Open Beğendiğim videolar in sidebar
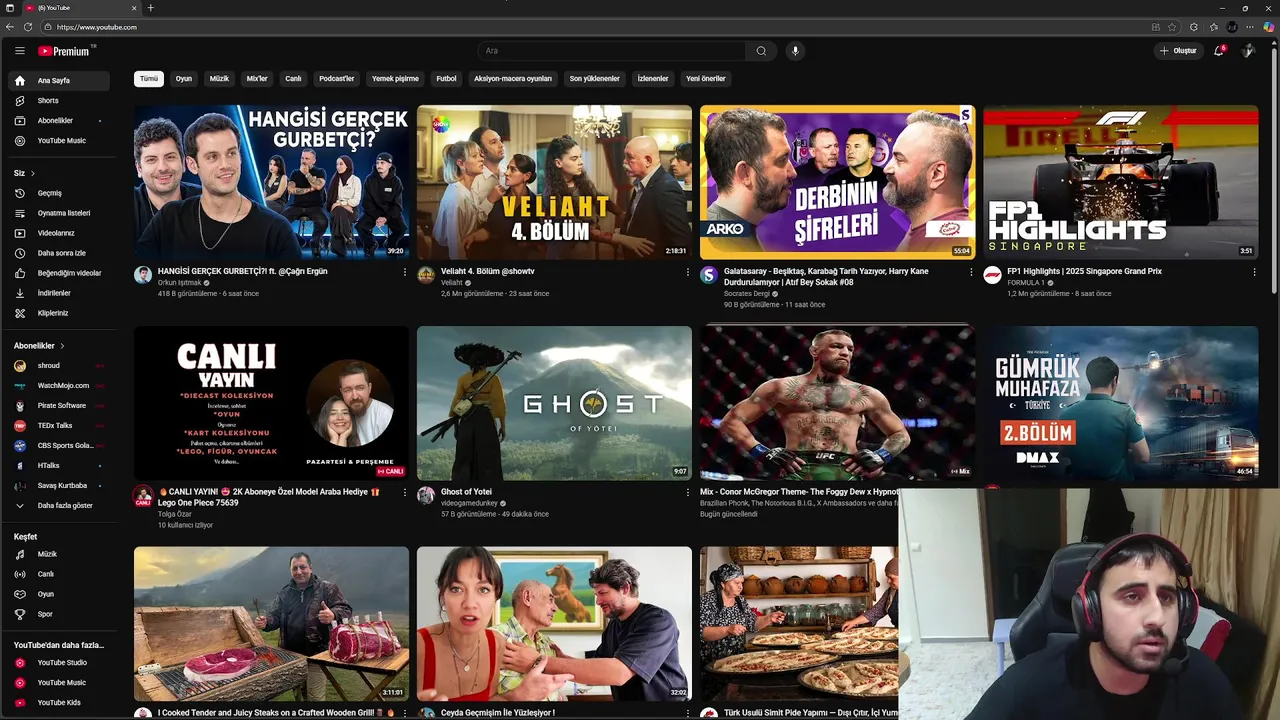This screenshot has height=720, width=1280. [x=58, y=273]
